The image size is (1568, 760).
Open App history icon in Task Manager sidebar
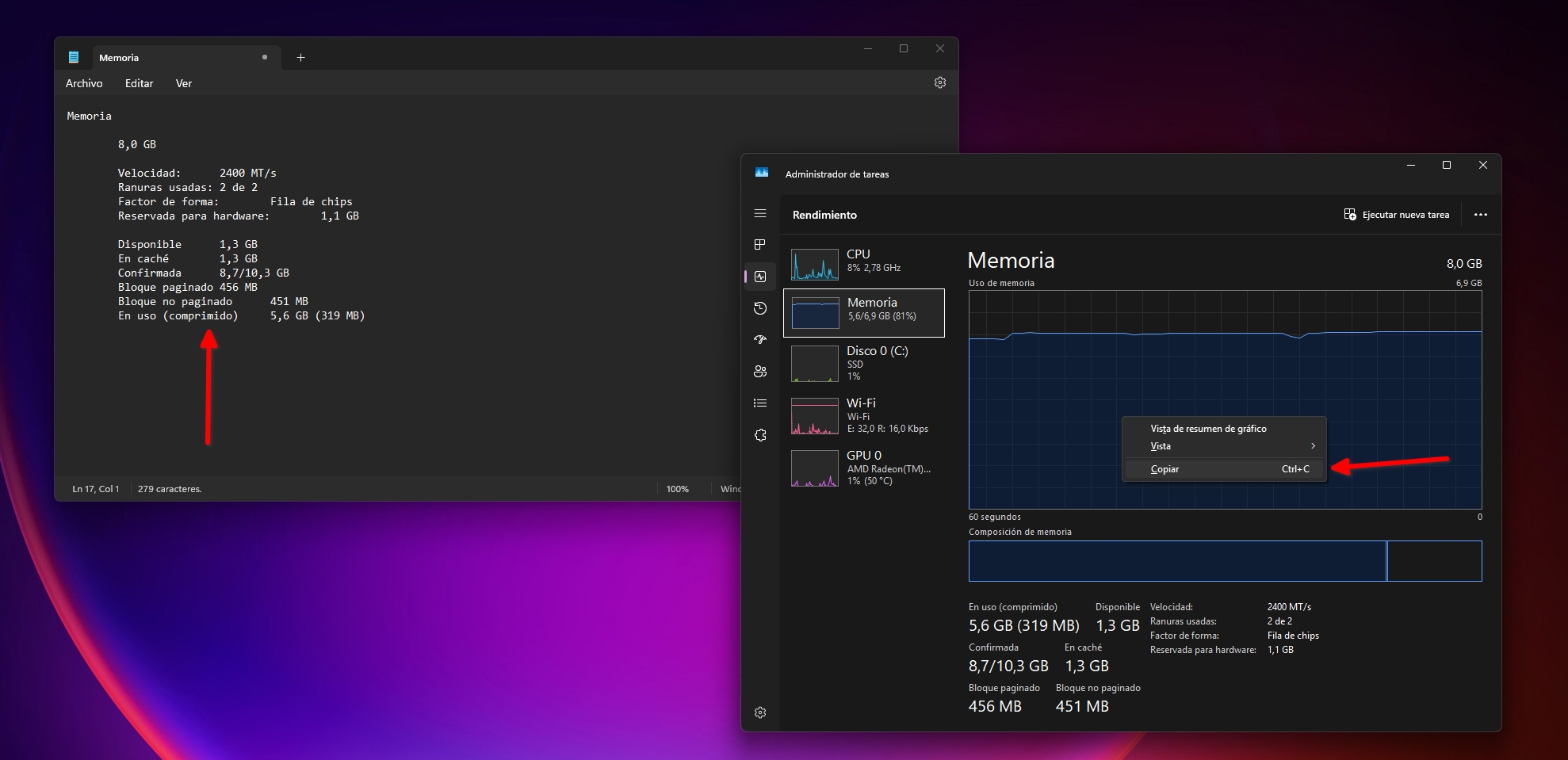(x=760, y=308)
